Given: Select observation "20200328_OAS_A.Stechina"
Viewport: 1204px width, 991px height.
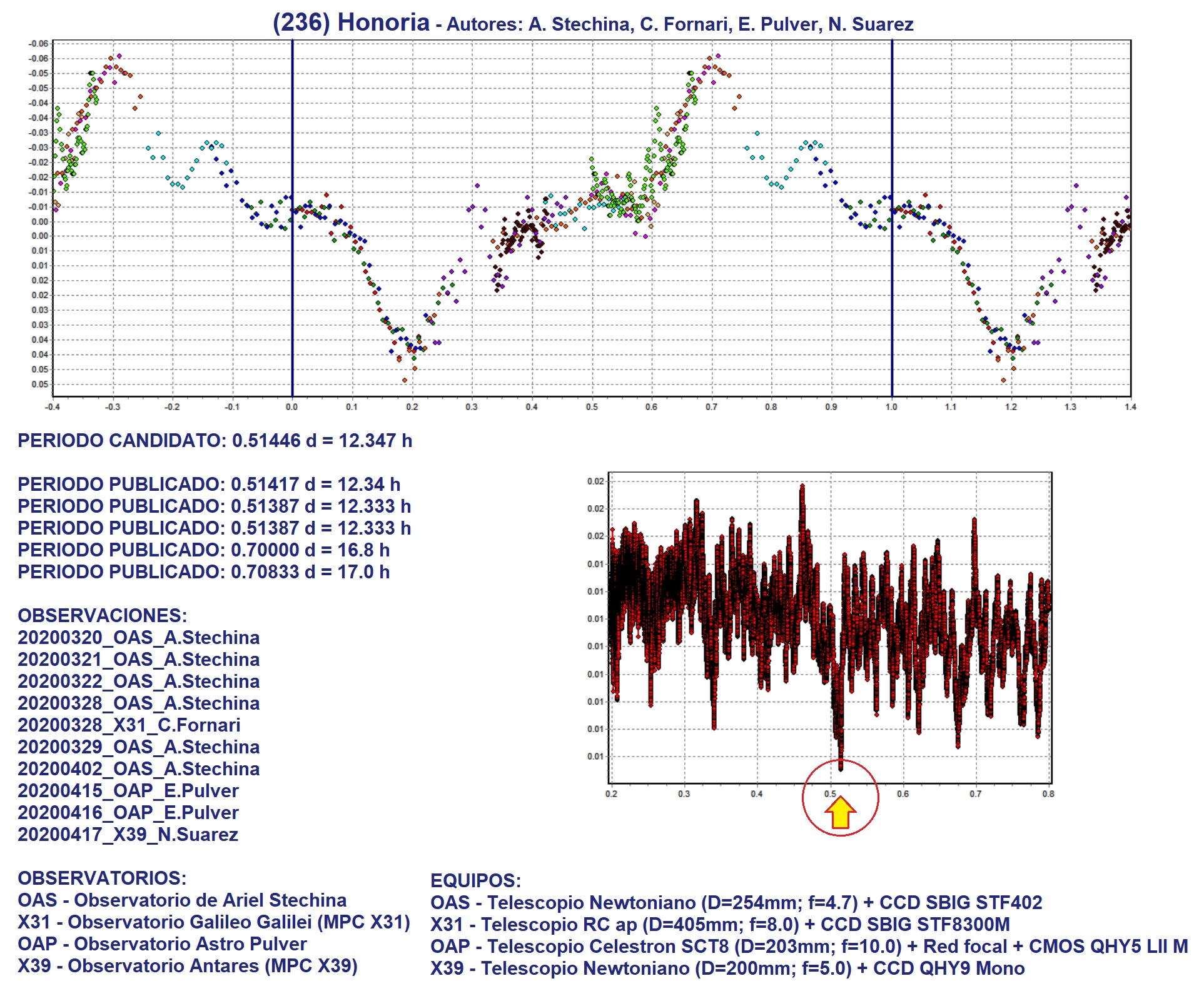Looking at the screenshot, I should (x=138, y=703).
